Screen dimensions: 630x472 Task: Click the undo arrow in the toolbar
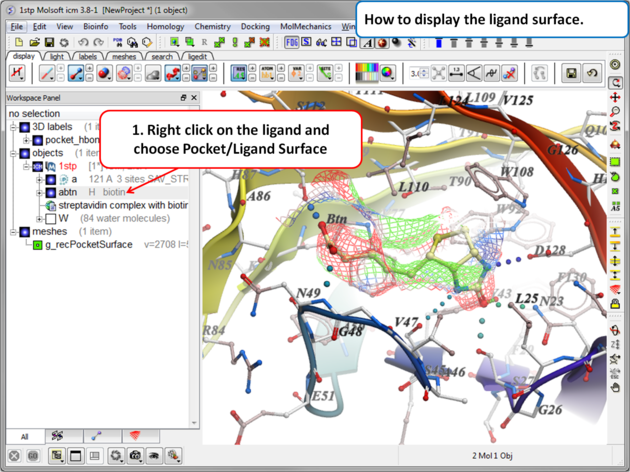[x=82, y=43]
